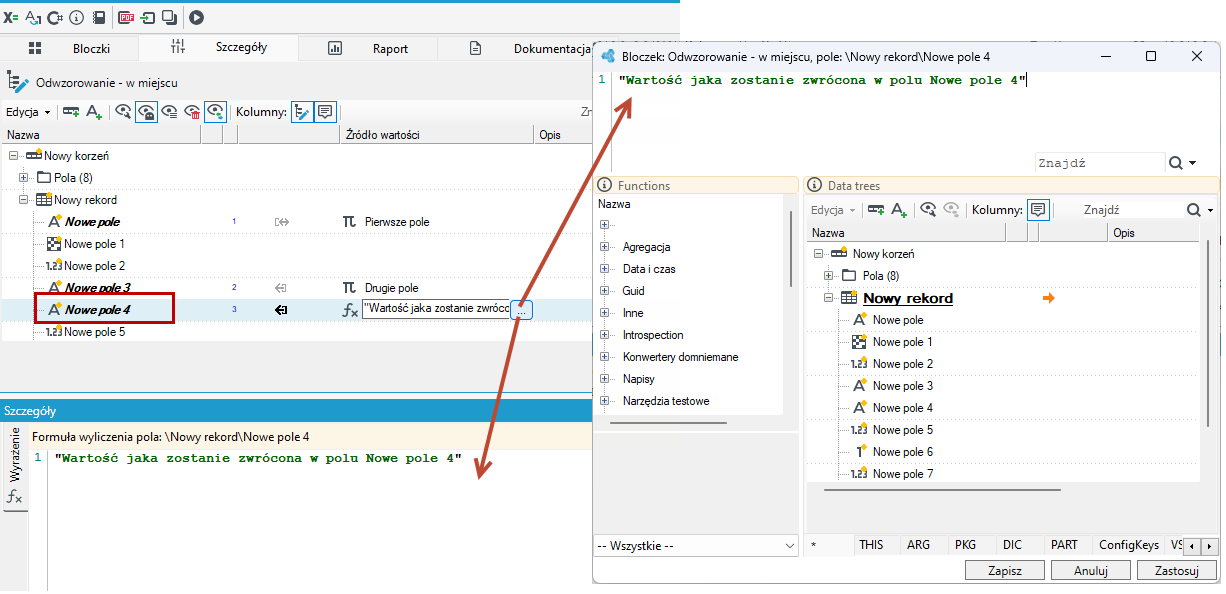The height and width of the screenshot is (594, 1226).
Task: Toggle the comments column button after Kolumny
Action: 325,112
